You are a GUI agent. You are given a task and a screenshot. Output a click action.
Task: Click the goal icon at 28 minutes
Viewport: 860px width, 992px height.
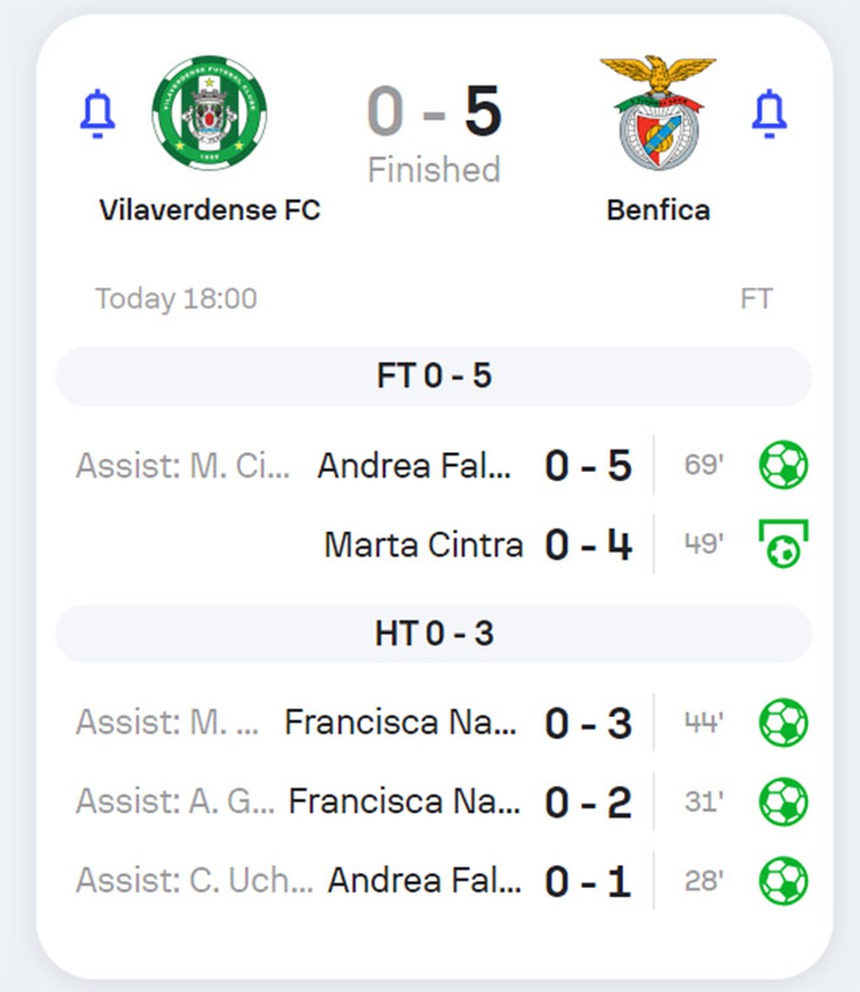coord(783,881)
